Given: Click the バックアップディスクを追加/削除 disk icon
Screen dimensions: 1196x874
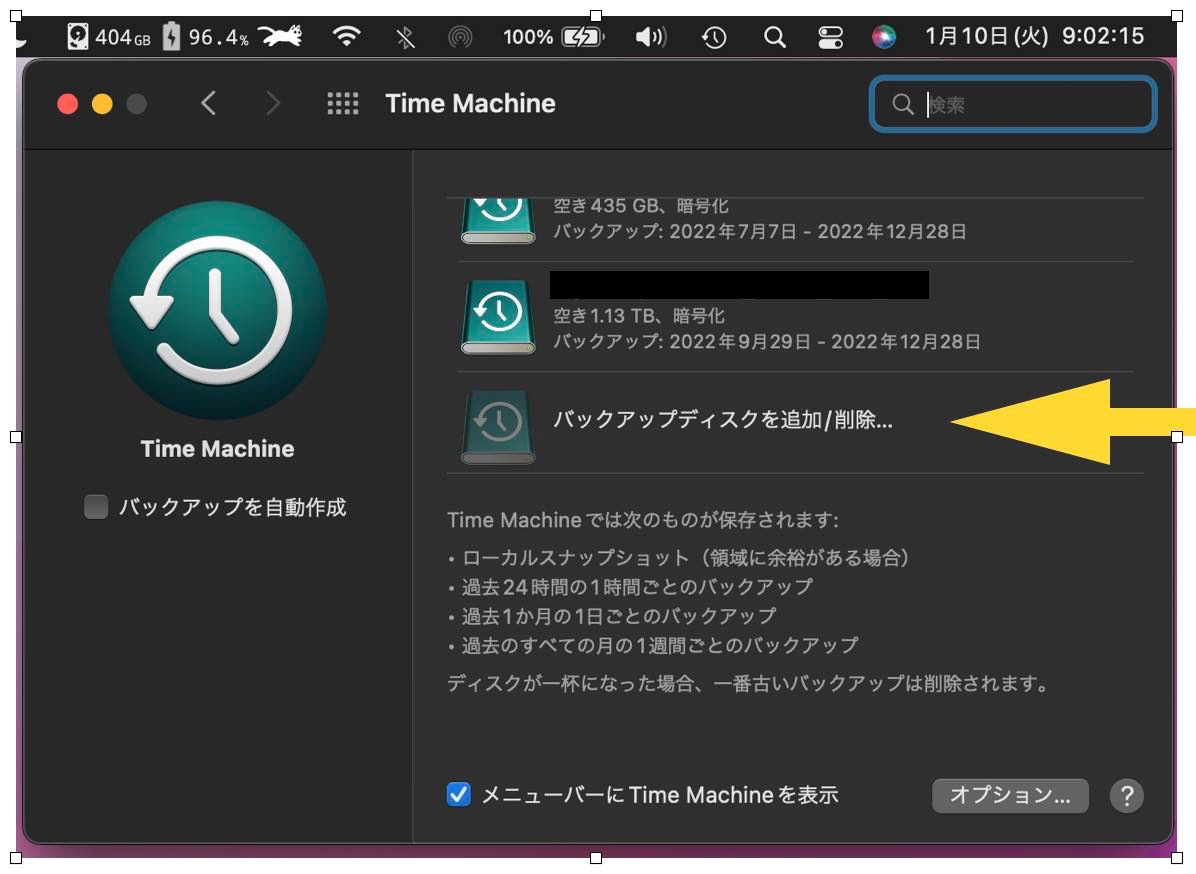Looking at the screenshot, I should (498, 426).
